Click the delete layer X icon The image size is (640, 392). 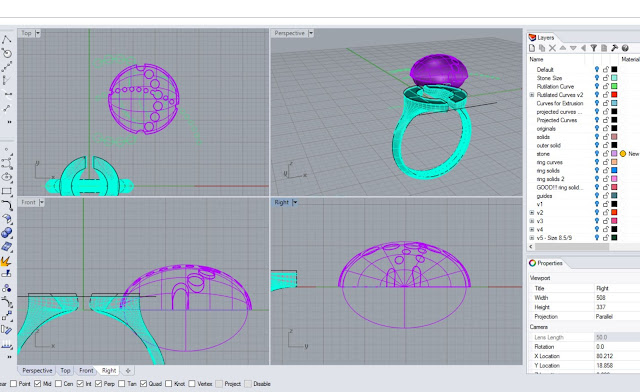click(552, 48)
